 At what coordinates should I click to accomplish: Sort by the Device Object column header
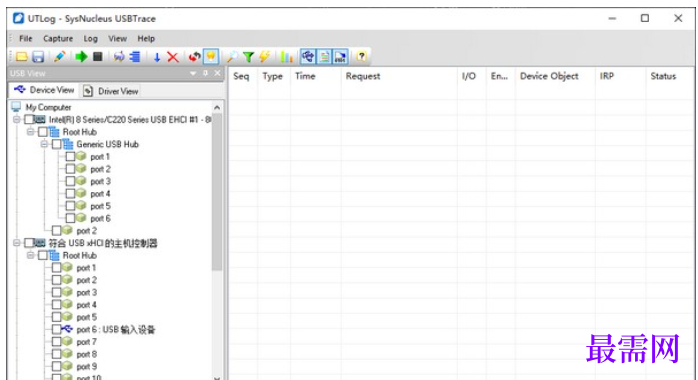pyautogui.click(x=555, y=76)
